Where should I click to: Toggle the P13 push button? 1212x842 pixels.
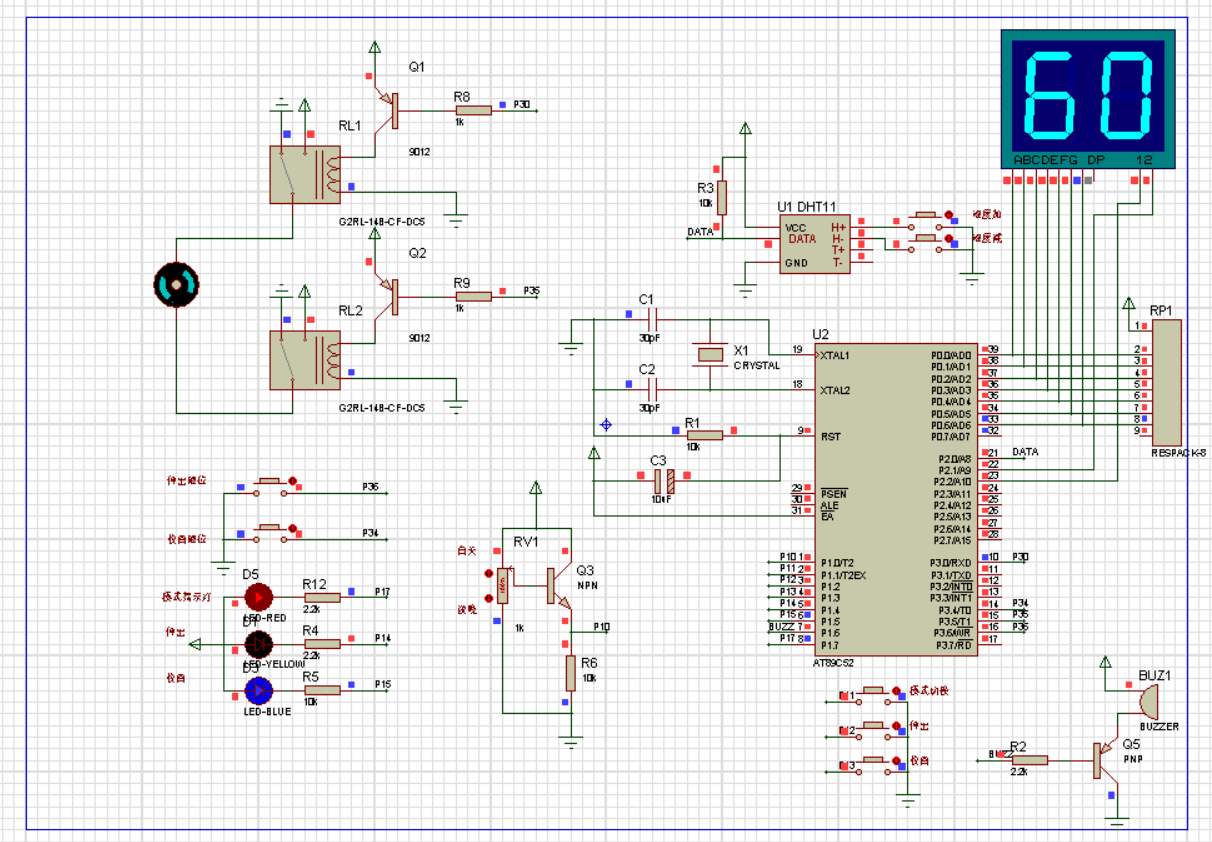click(874, 766)
